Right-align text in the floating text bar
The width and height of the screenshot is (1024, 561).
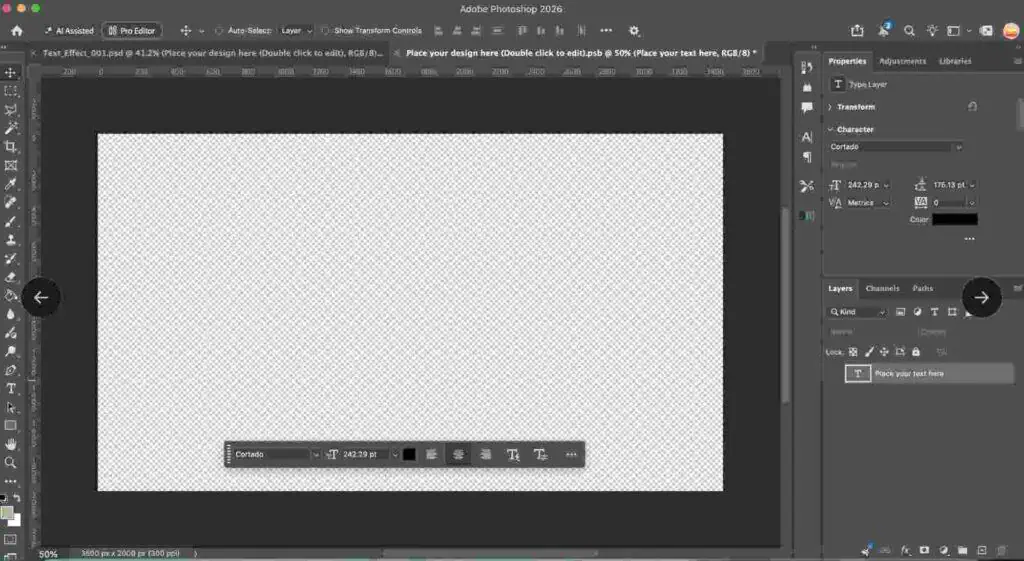[x=485, y=455]
